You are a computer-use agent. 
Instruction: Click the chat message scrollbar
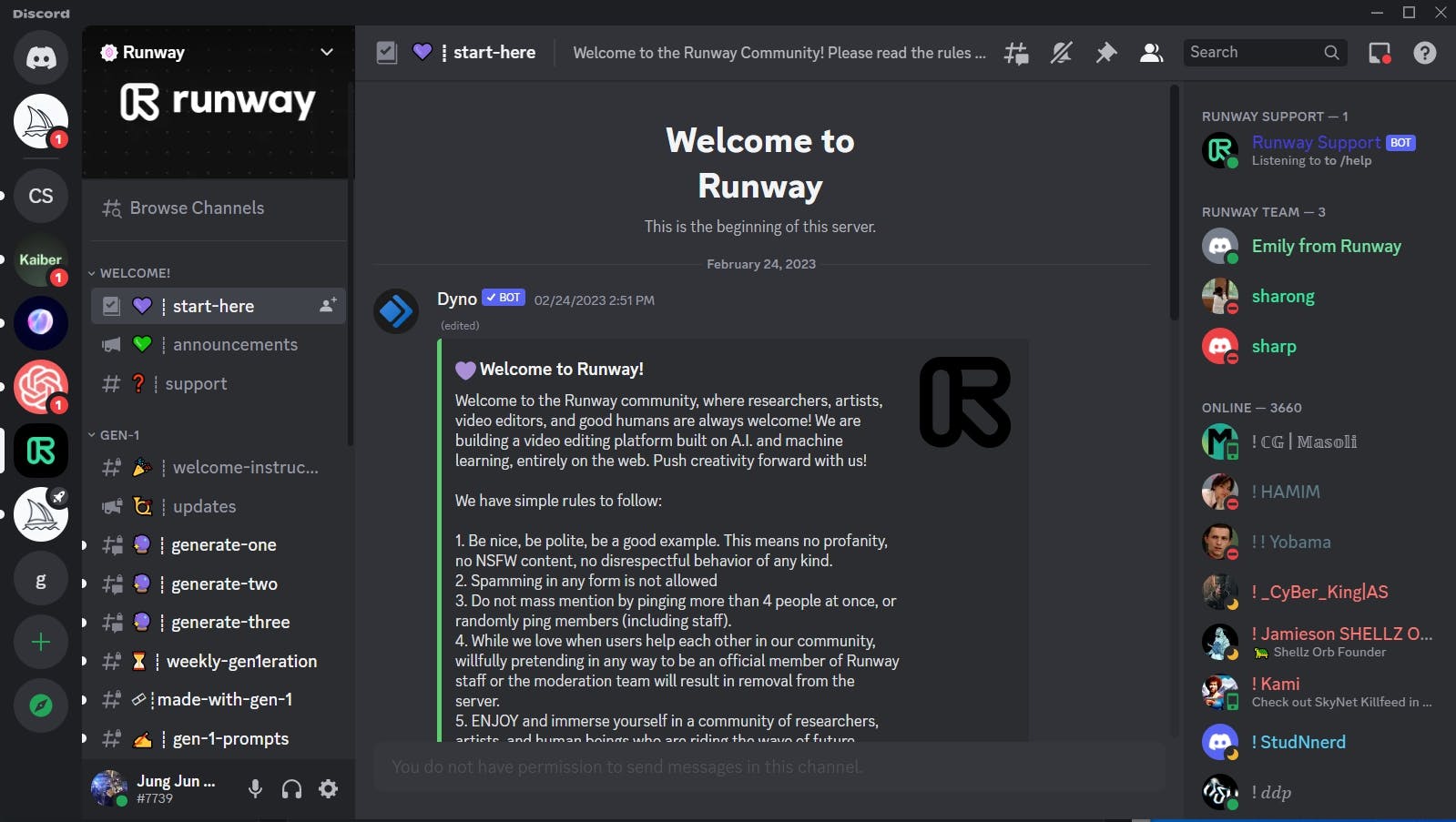1175,202
